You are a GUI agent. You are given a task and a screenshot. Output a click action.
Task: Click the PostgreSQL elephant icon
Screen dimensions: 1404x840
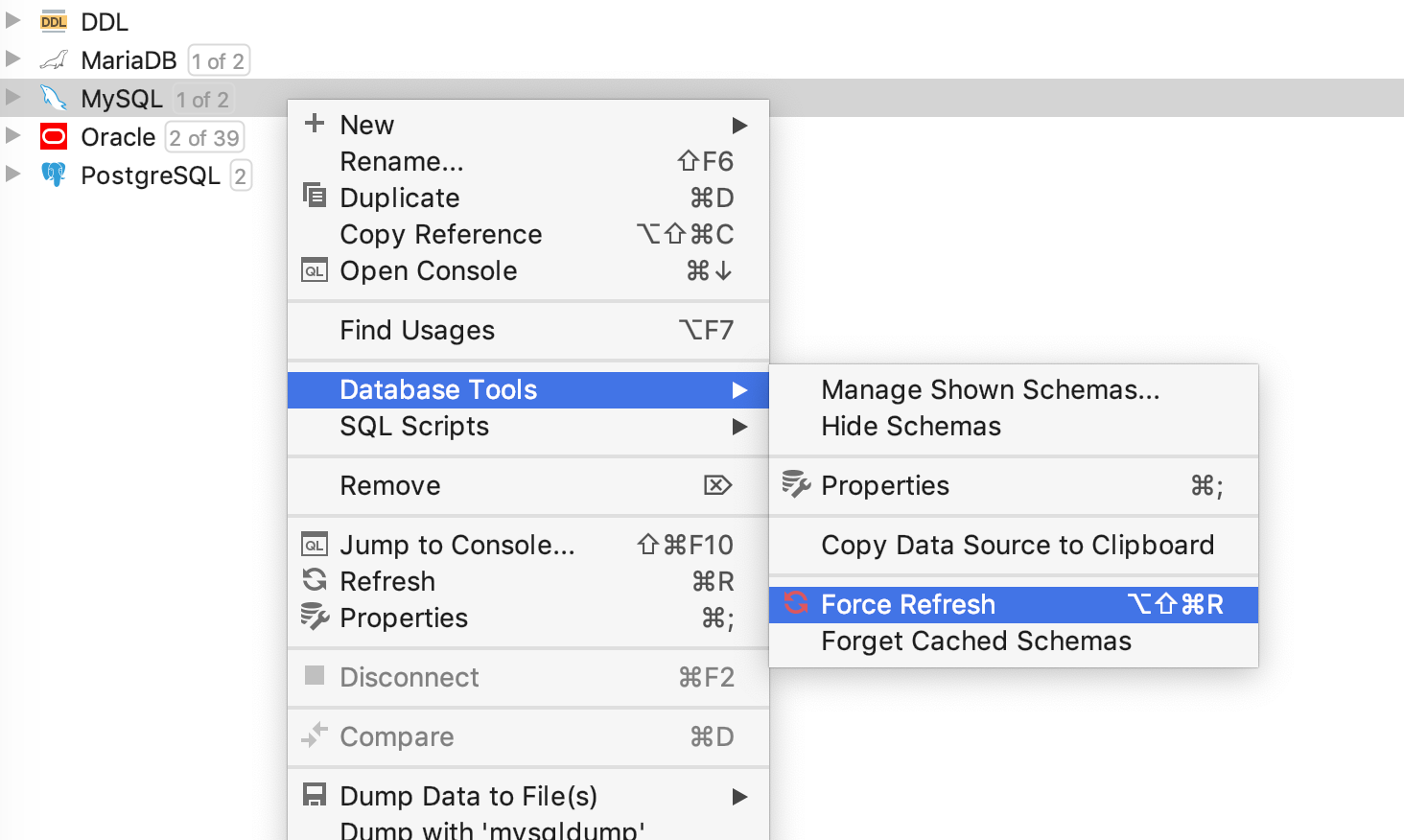(x=54, y=175)
